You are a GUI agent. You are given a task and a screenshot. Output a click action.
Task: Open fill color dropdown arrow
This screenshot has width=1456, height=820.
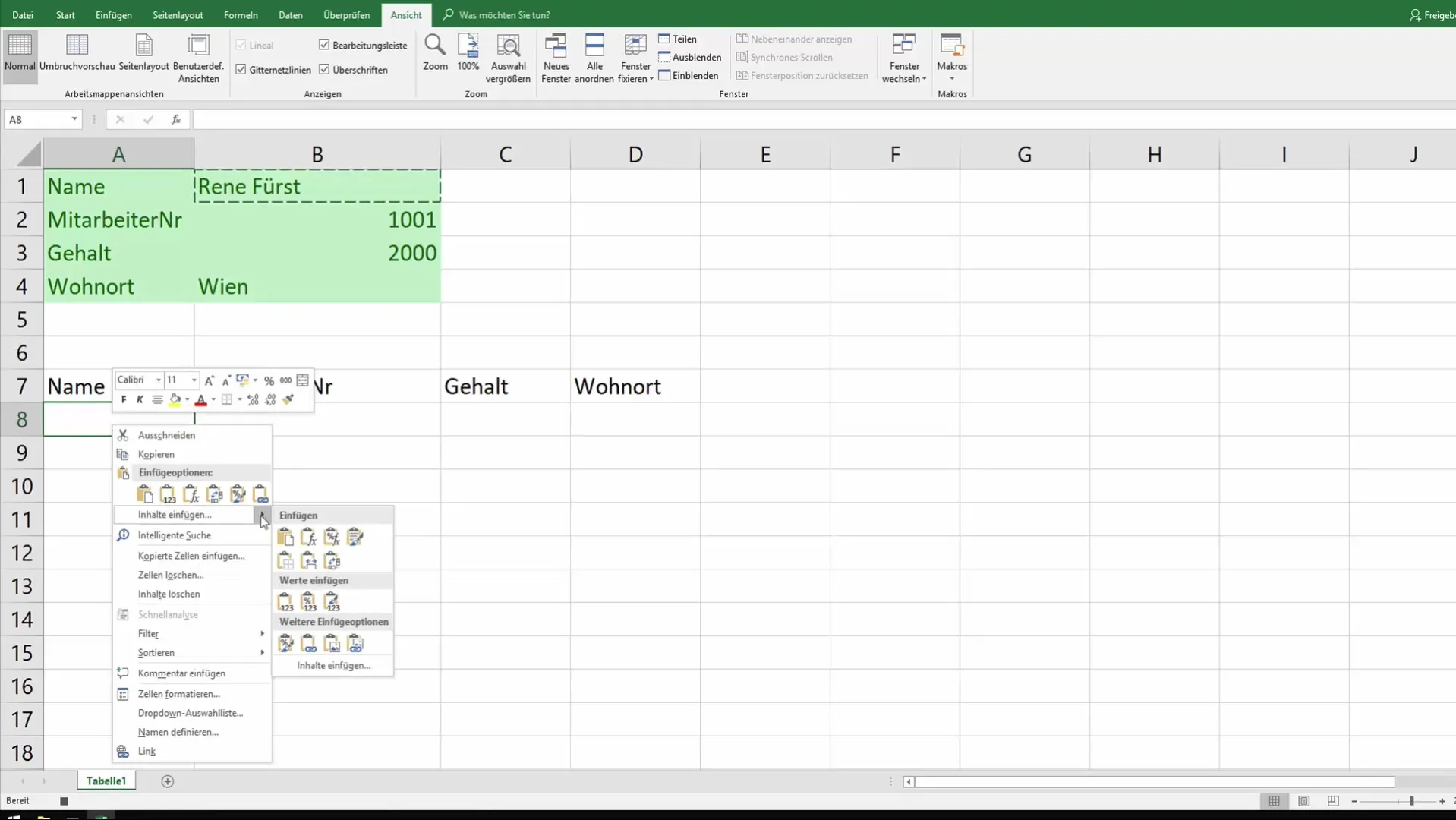pos(187,399)
